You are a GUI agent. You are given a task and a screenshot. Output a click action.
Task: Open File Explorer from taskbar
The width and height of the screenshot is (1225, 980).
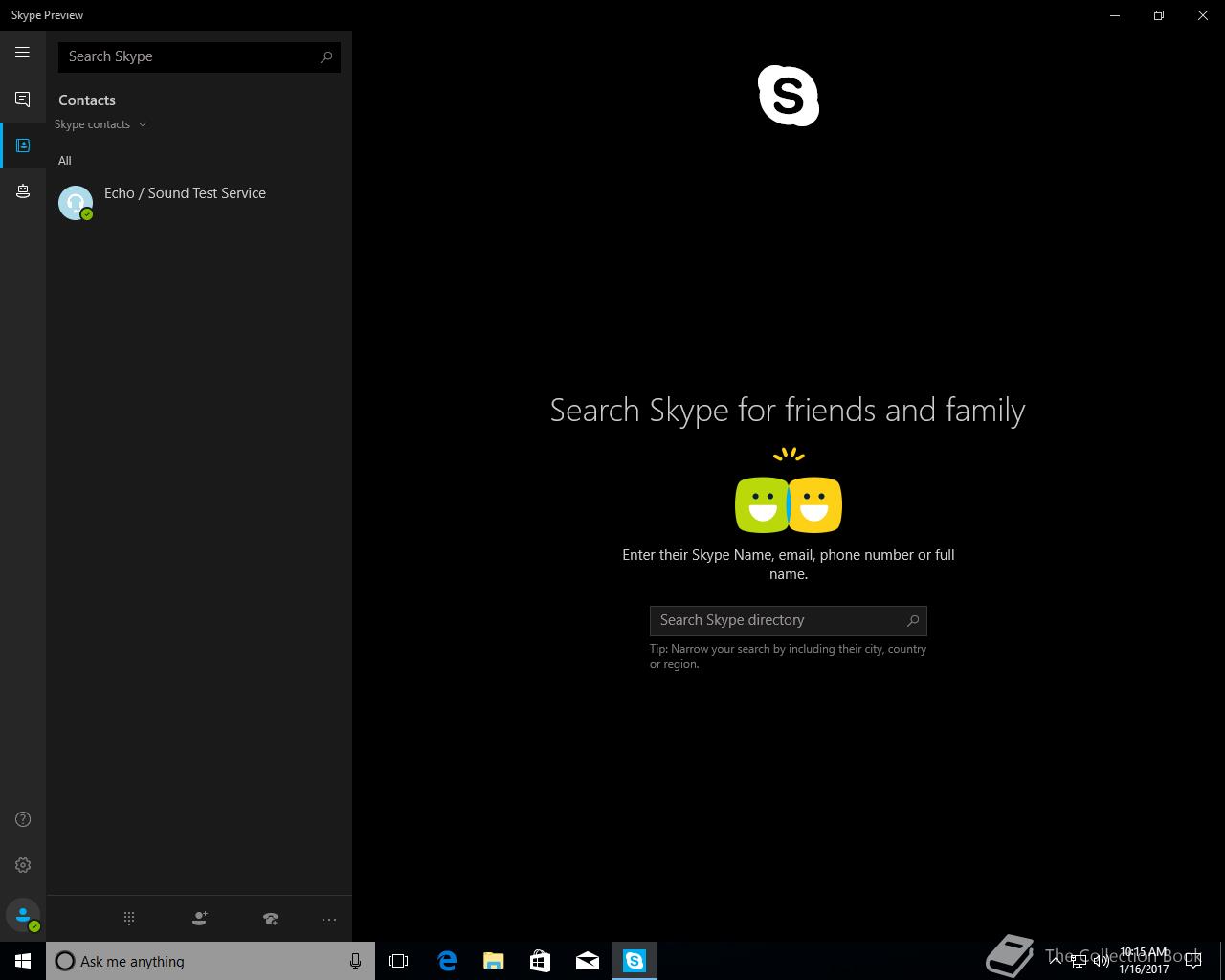[x=494, y=961]
